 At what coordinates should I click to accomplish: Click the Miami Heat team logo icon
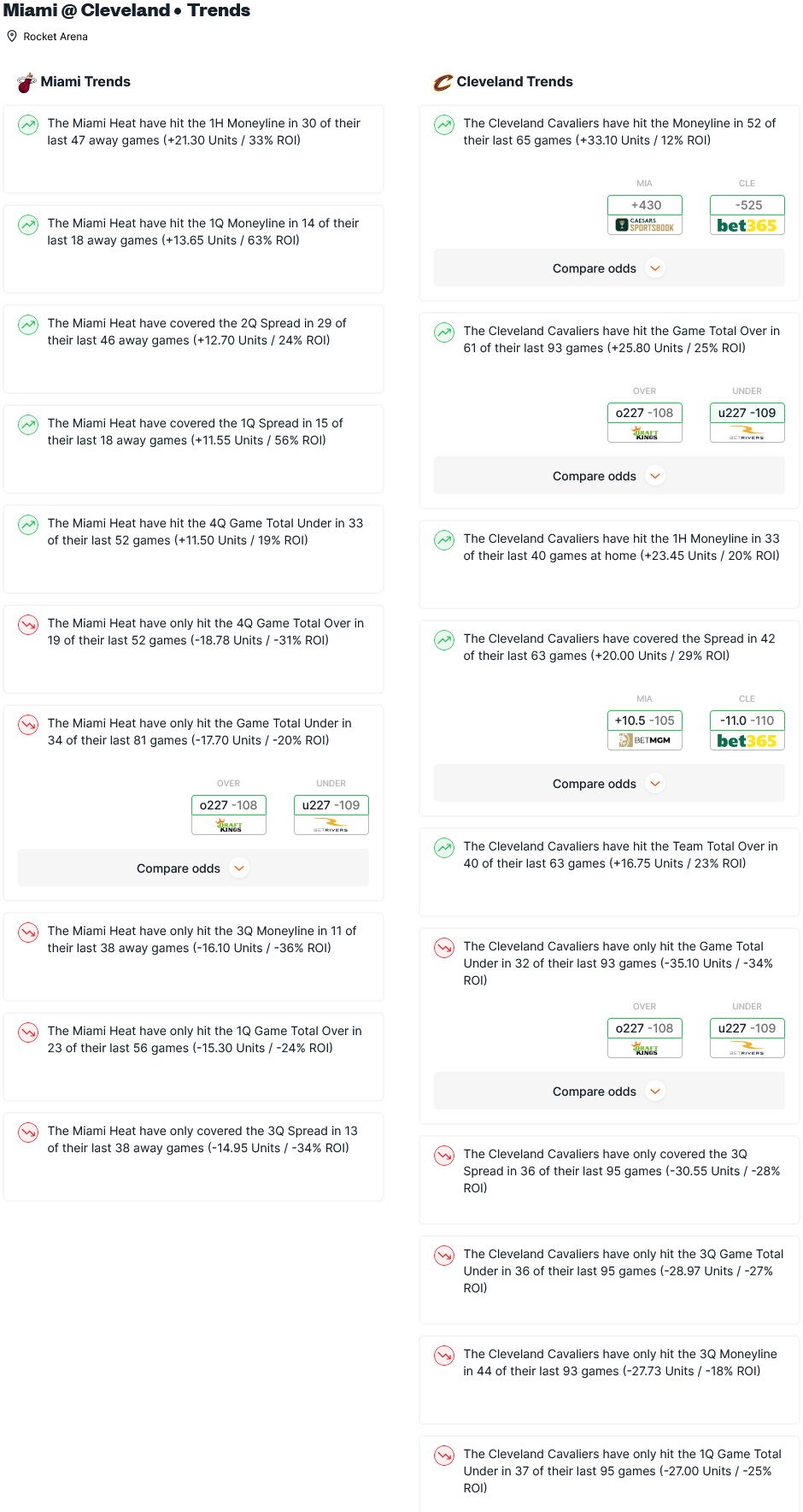(26, 82)
